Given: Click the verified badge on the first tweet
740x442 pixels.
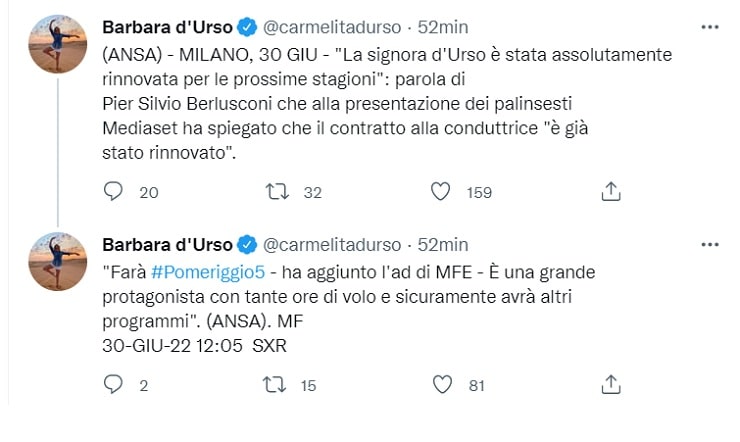Looking at the screenshot, I should click(x=246, y=27).
